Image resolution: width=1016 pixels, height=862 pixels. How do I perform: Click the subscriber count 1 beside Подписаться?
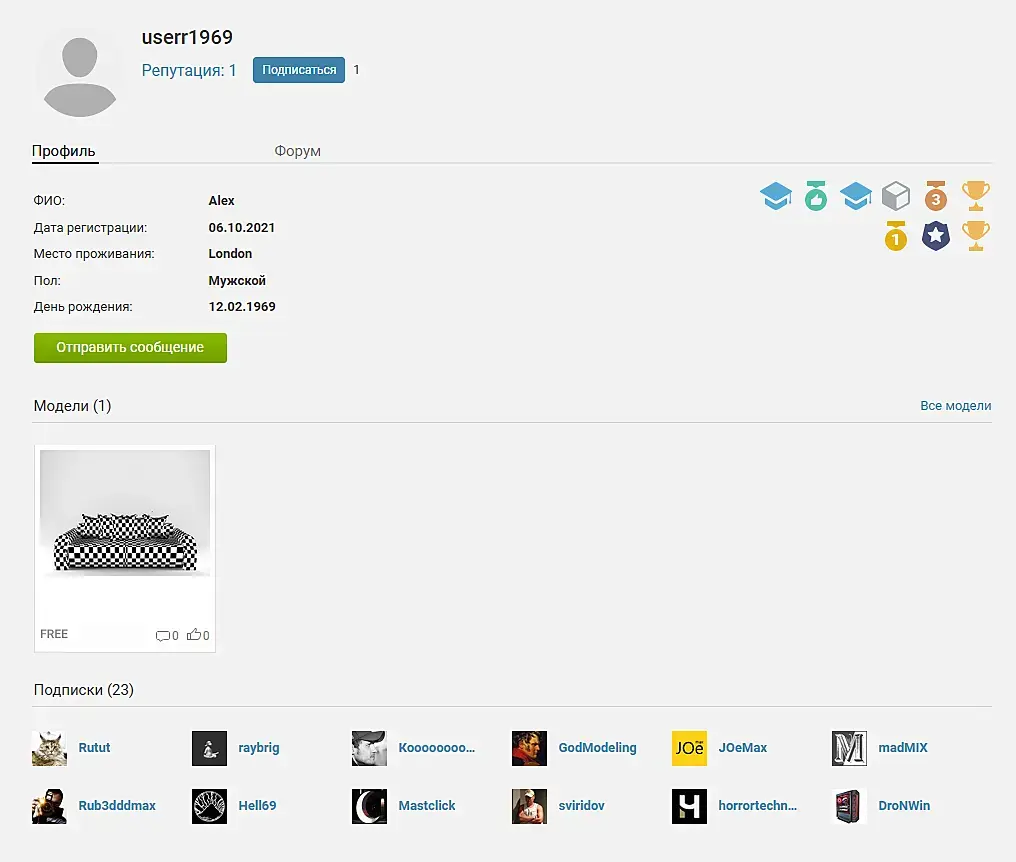click(x=356, y=69)
